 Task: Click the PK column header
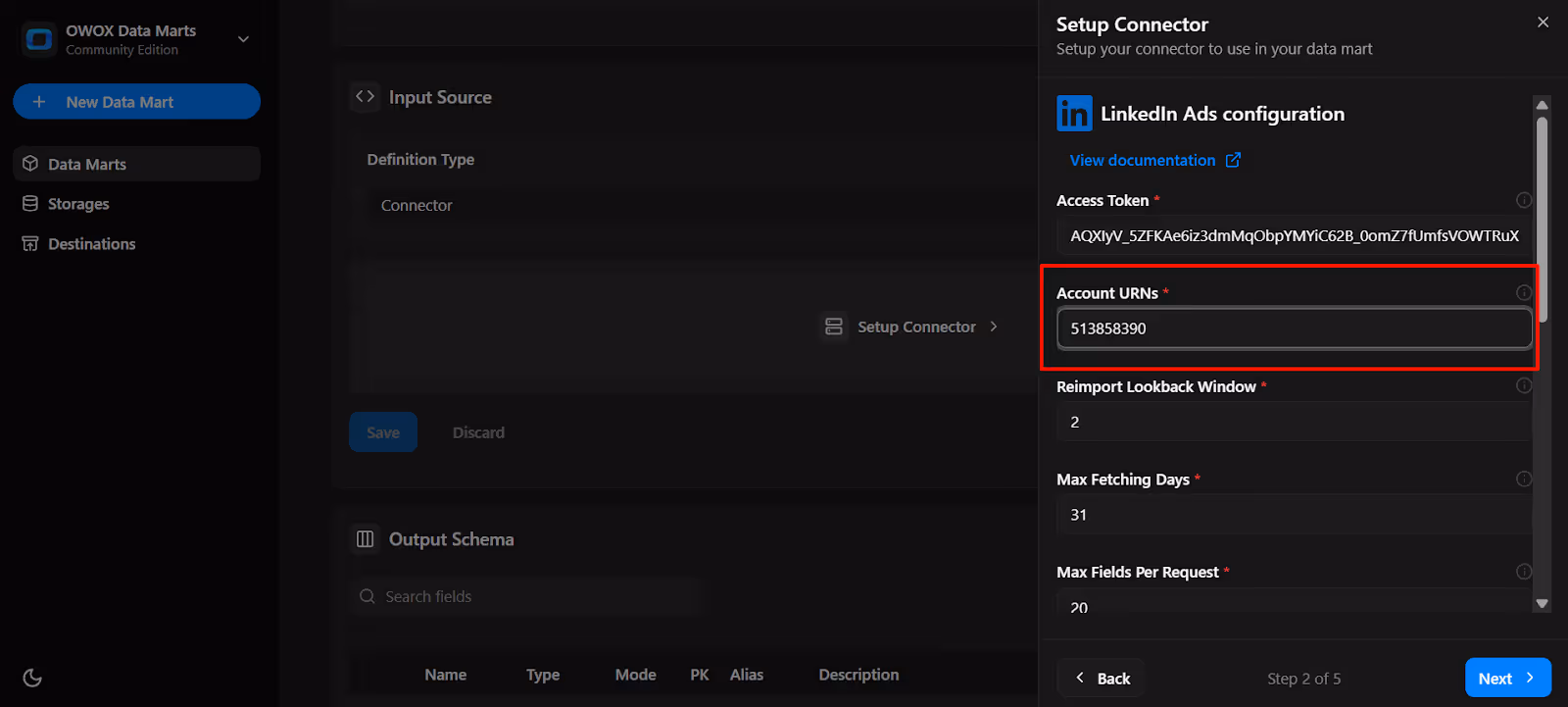(x=700, y=675)
